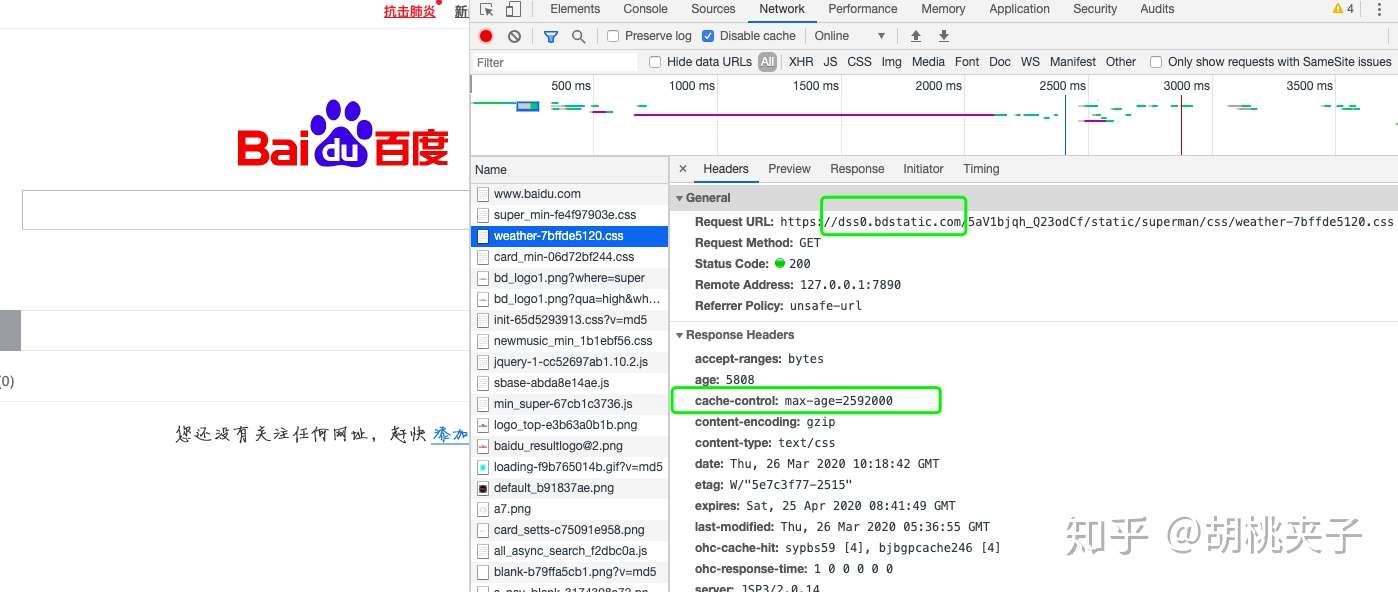Filter requests by Img type
Viewport: 1398px width, 592px height.
coord(891,62)
